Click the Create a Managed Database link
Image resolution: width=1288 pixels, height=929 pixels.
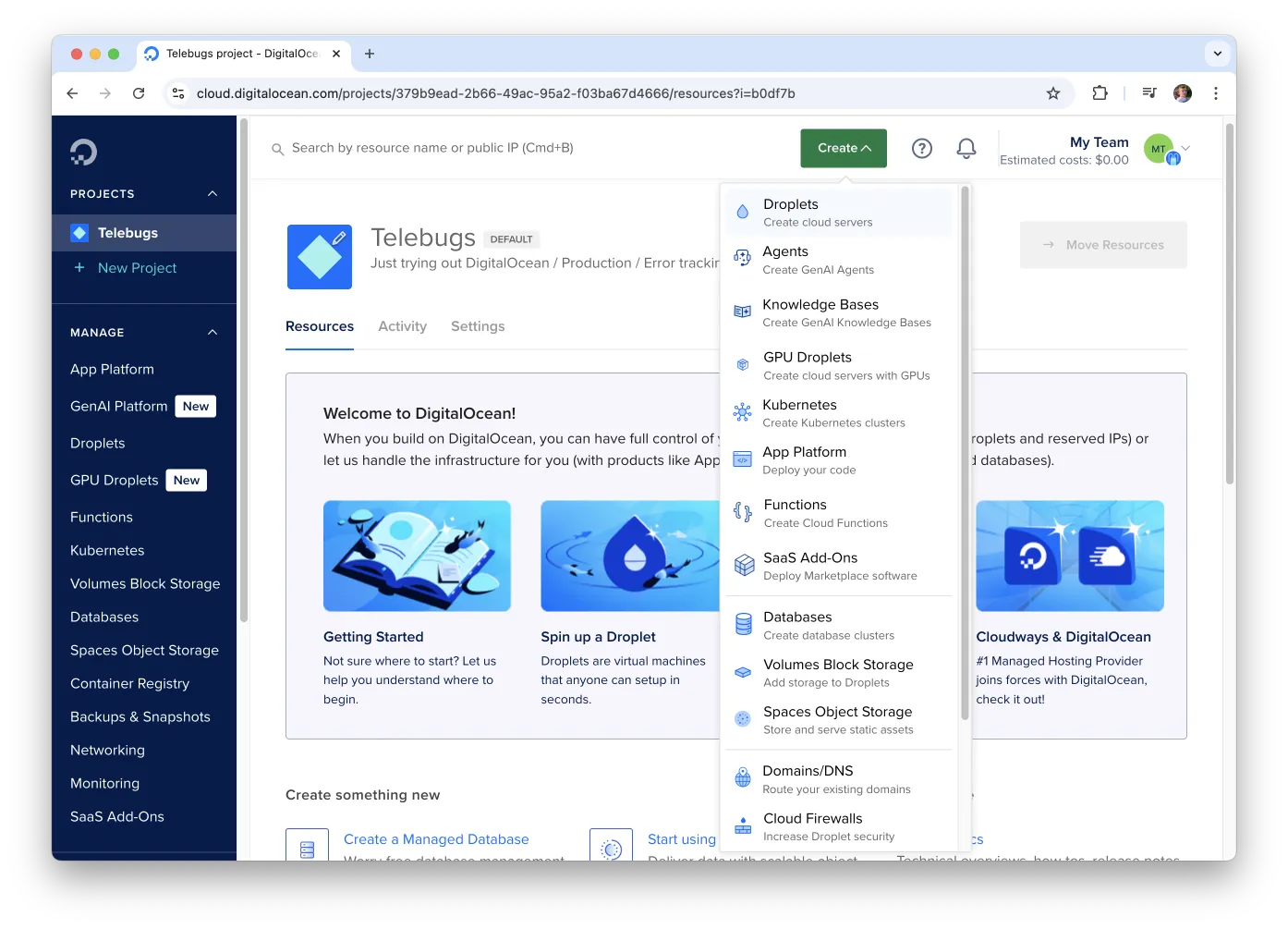(436, 838)
